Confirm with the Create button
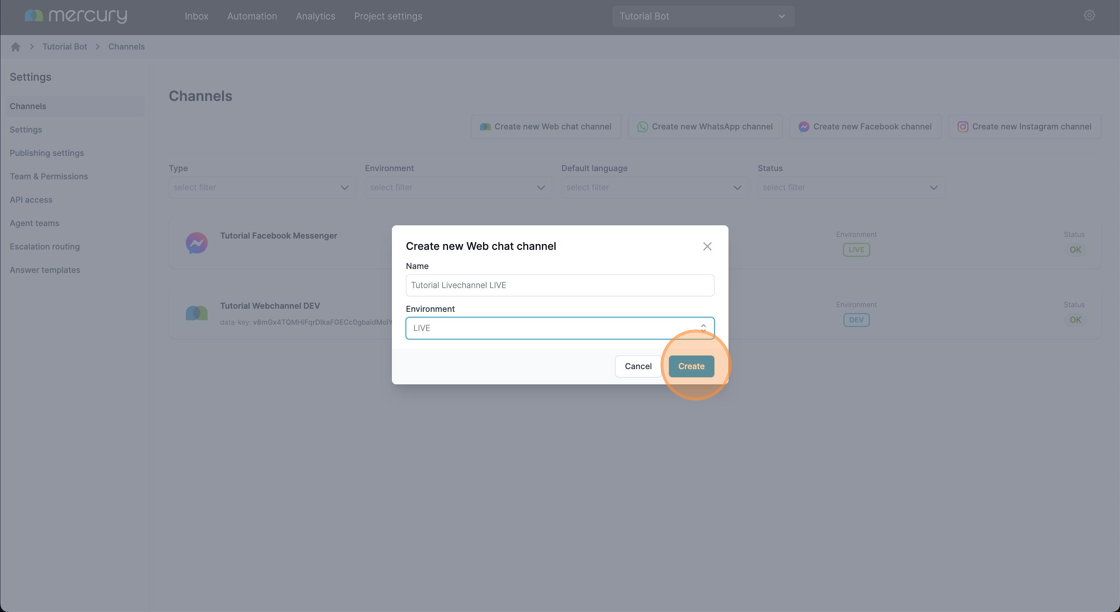 [691, 366]
